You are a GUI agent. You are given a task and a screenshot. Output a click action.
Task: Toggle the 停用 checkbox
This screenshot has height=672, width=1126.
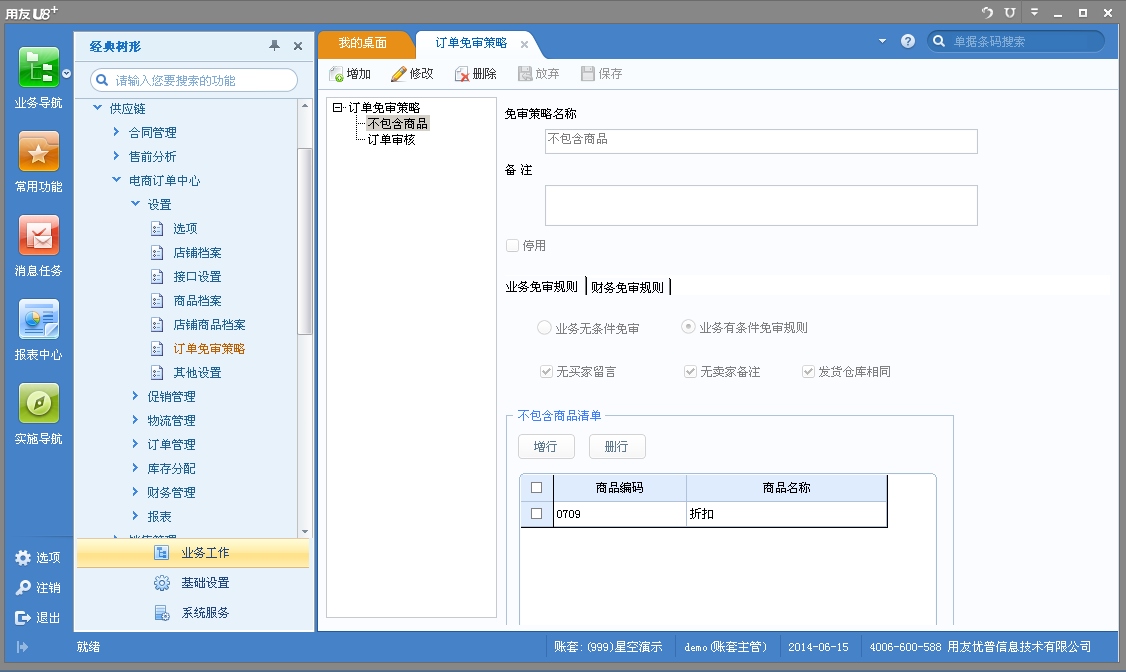point(513,246)
